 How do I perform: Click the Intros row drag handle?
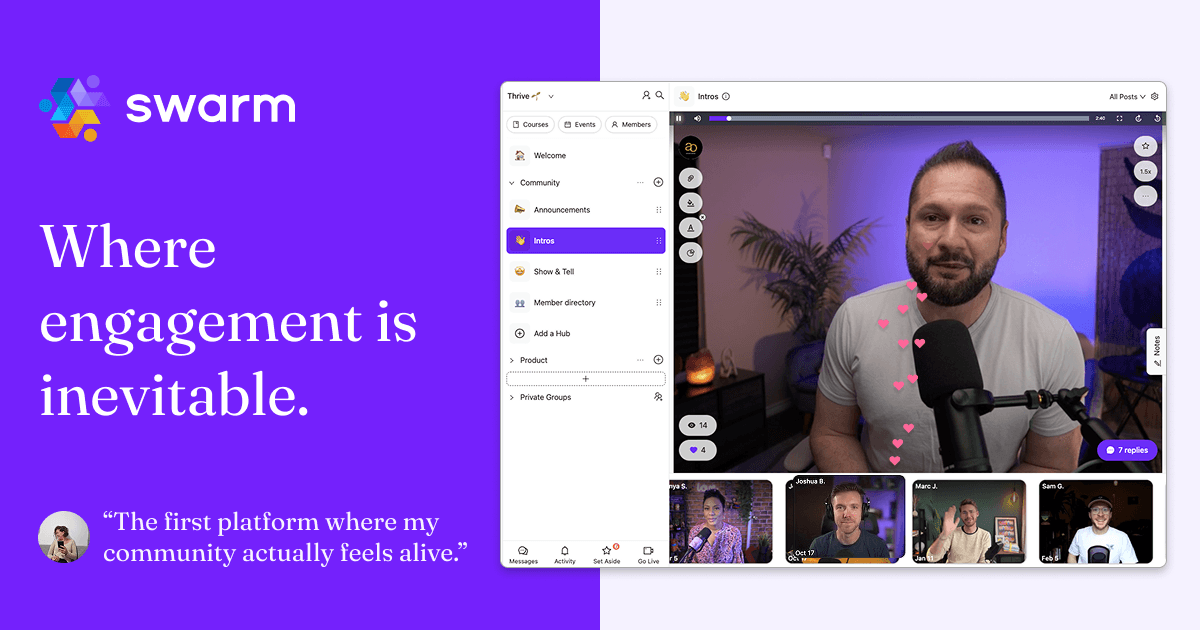[658, 241]
